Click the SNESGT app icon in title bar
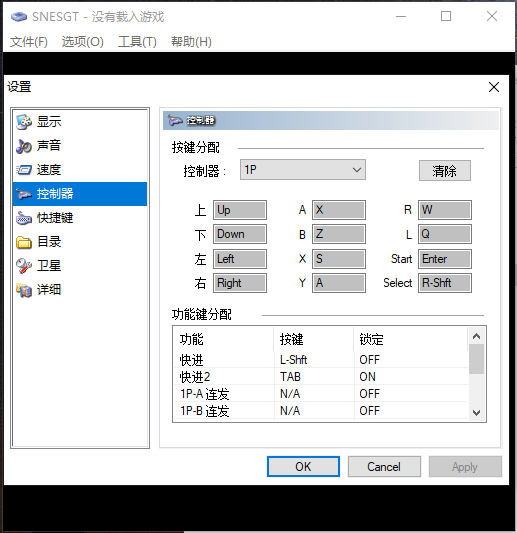 [x=19, y=16]
